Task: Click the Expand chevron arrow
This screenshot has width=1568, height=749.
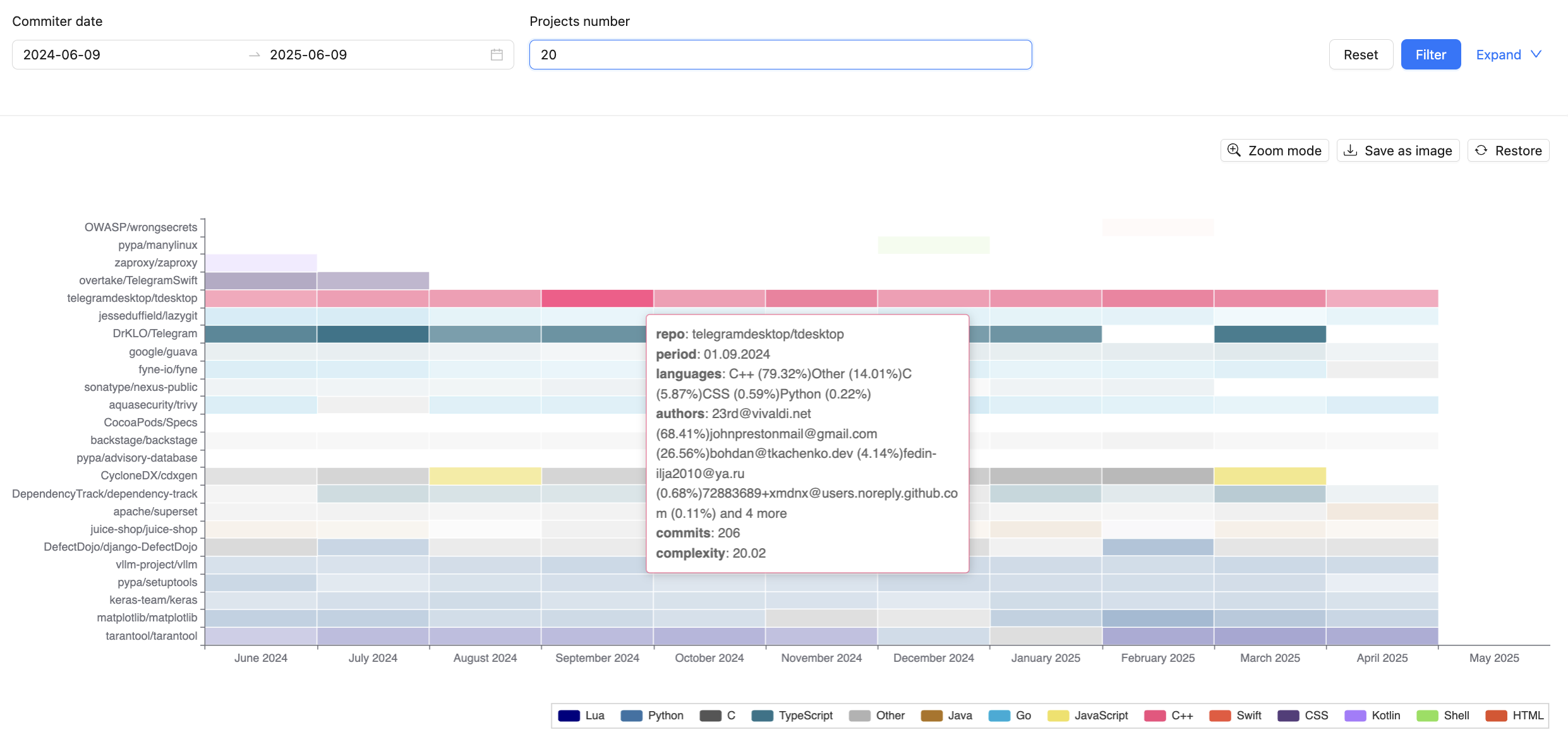Action: click(x=1536, y=54)
